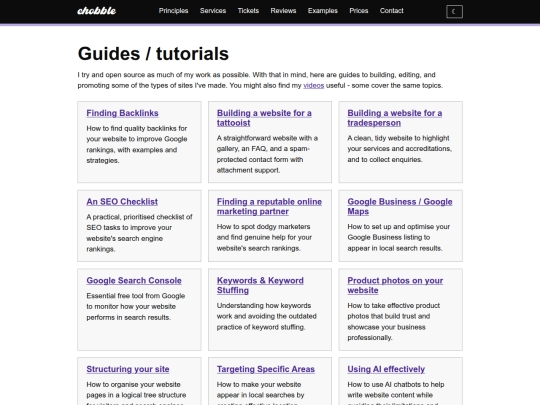This screenshot has width=540, height=405.
Task: Open the Principles menu item
Action: (173, 11)
